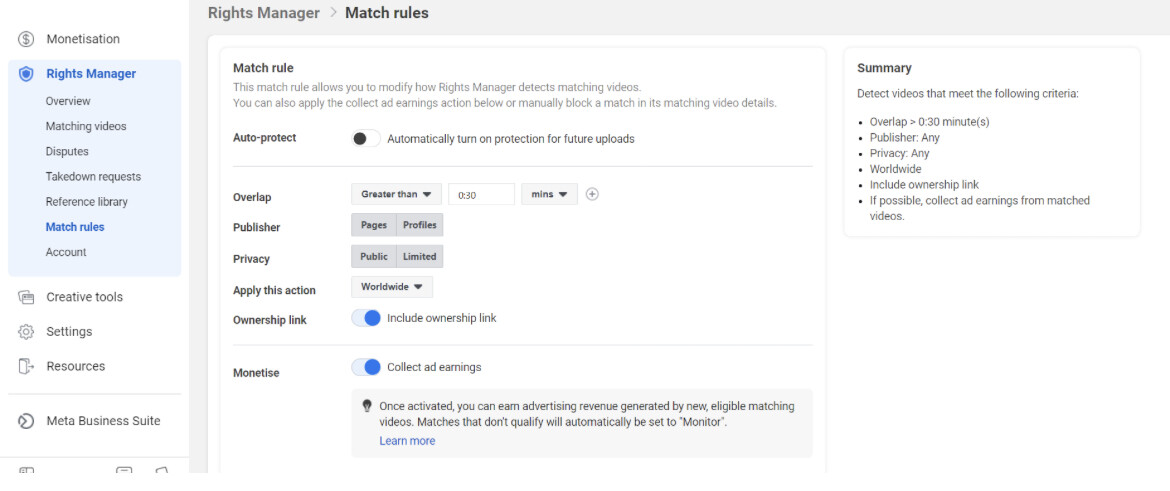Screen dimensions: 1170x491
Task: Open the mins unit dropdown
Action: click(549, 194)
